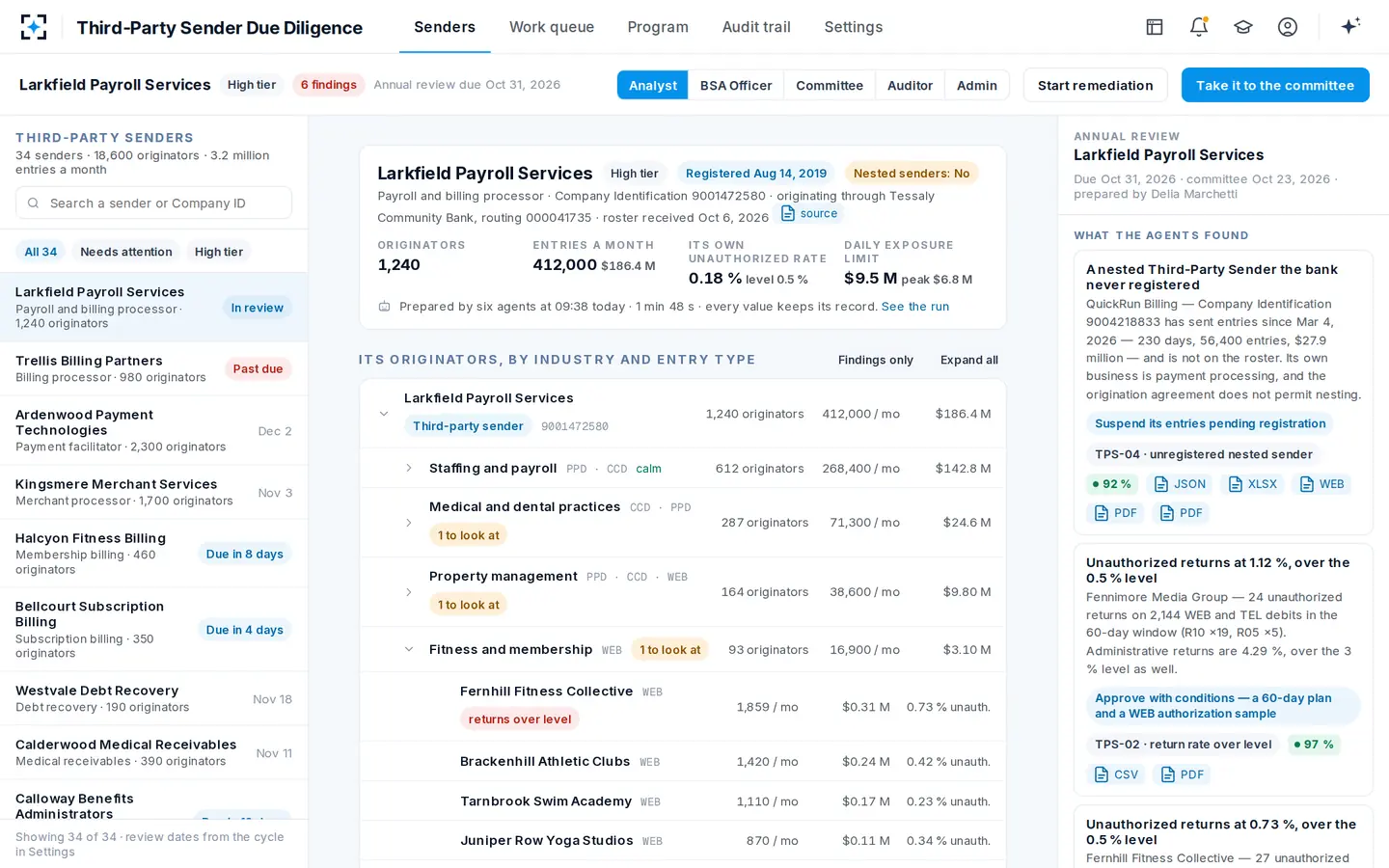Open the See the run link
The width and height of the screenshot is (1389, 868).
click(915, 307)
